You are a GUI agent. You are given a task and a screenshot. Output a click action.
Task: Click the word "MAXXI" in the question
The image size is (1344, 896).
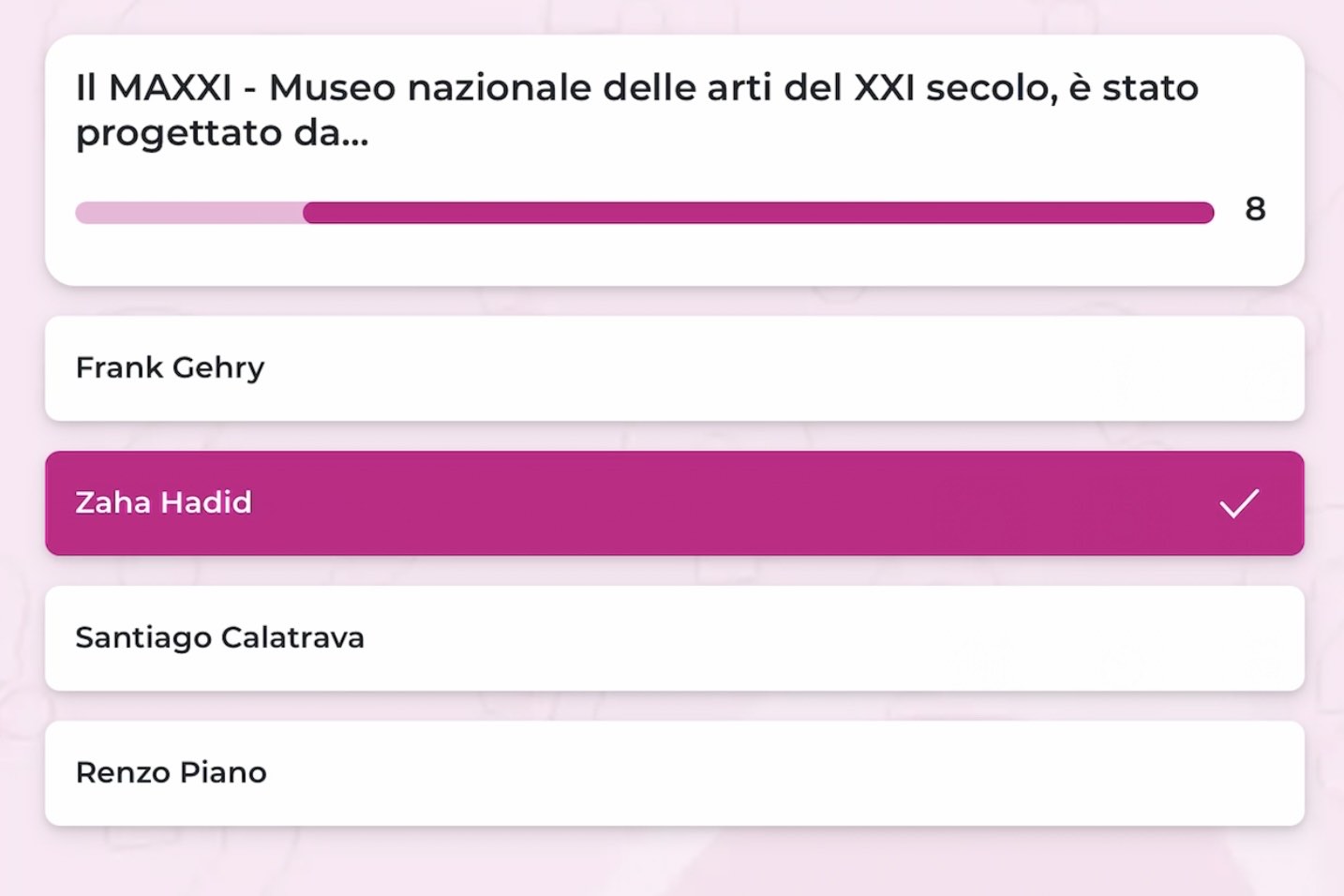(170, 88)
